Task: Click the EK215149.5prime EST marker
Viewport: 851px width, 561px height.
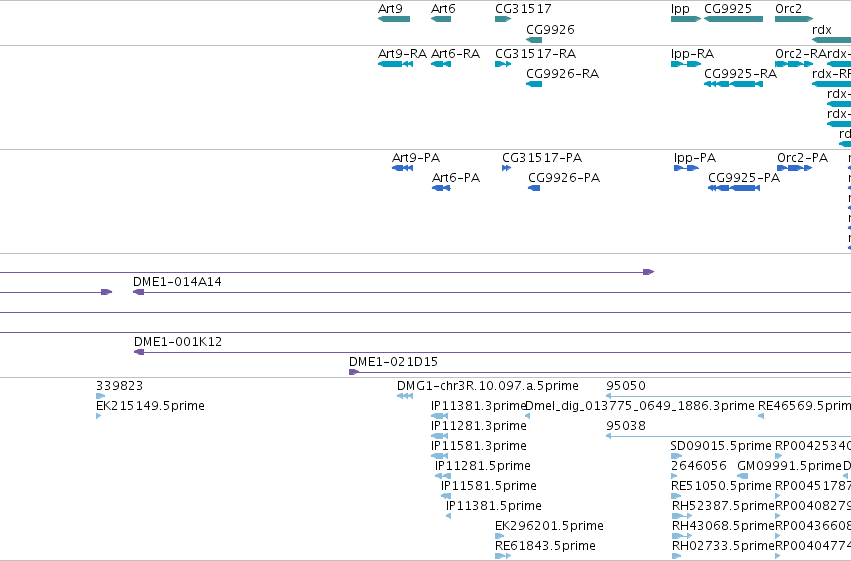Action: pos(98,416)
